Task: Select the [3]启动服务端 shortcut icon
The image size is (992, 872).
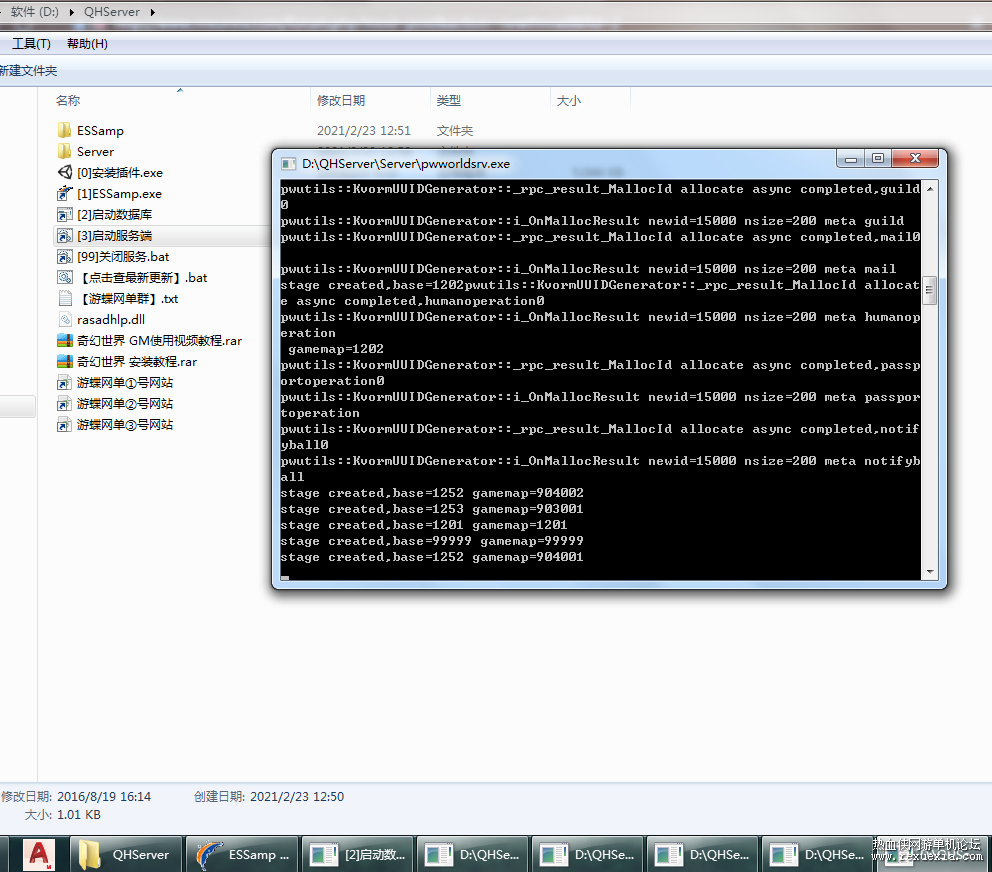Action: 65,235
